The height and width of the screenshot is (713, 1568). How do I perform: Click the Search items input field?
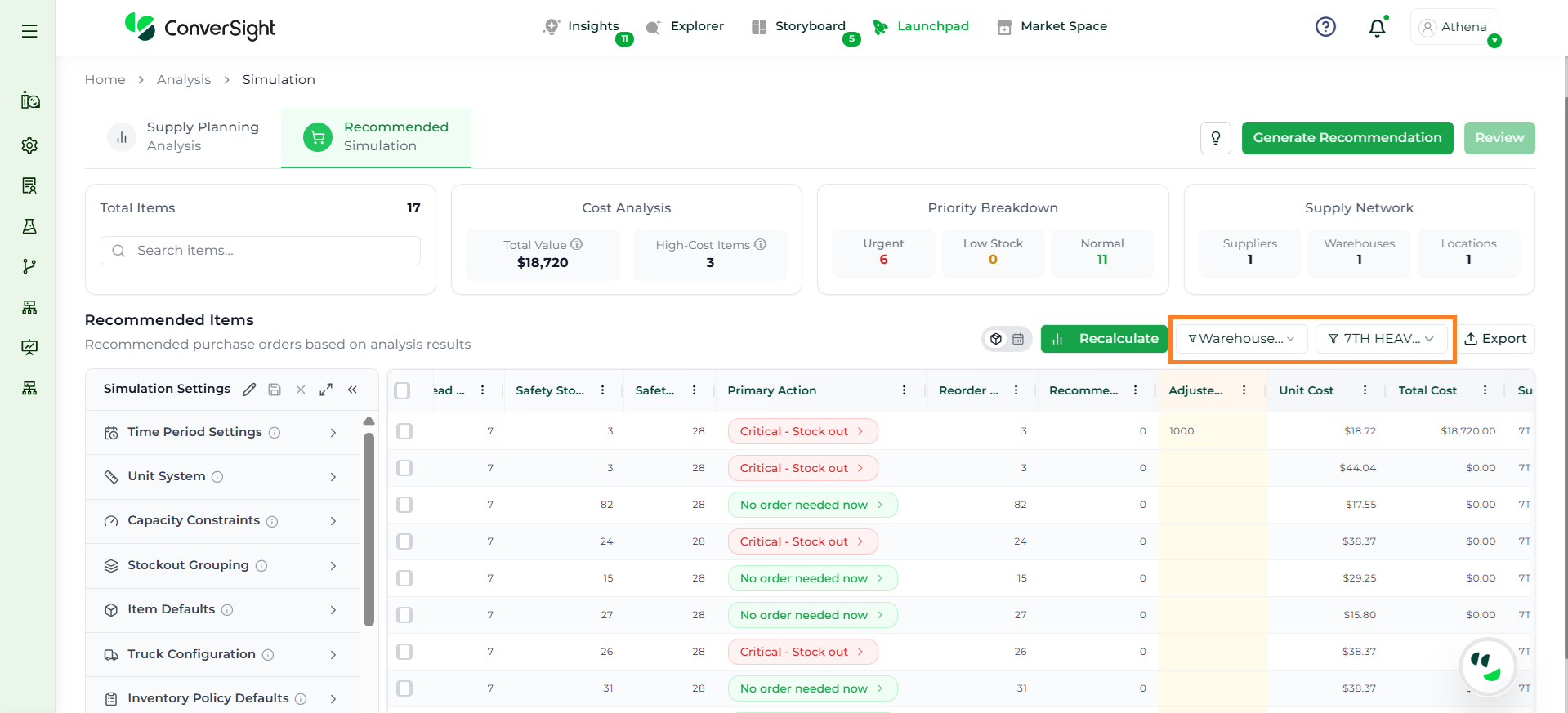tap(261, 251)
